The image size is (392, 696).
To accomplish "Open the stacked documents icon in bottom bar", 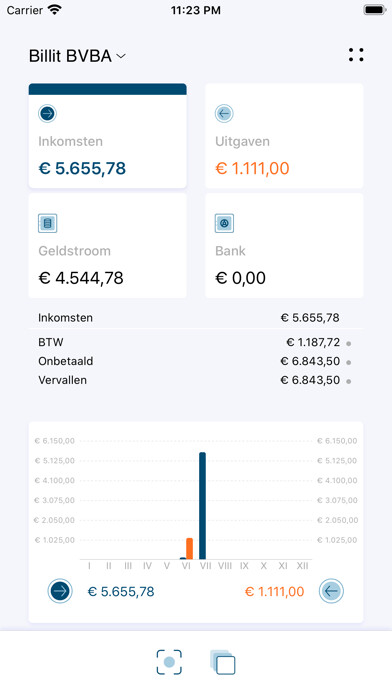I will [x=222, y=663].
